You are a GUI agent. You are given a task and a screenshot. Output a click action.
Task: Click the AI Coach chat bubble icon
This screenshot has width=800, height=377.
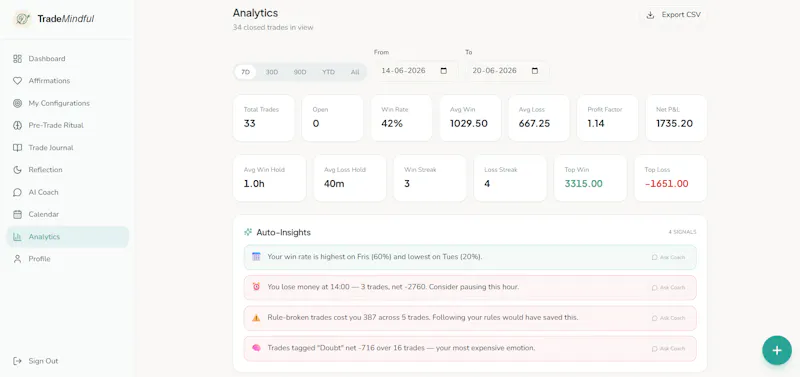tap(17, 192)
